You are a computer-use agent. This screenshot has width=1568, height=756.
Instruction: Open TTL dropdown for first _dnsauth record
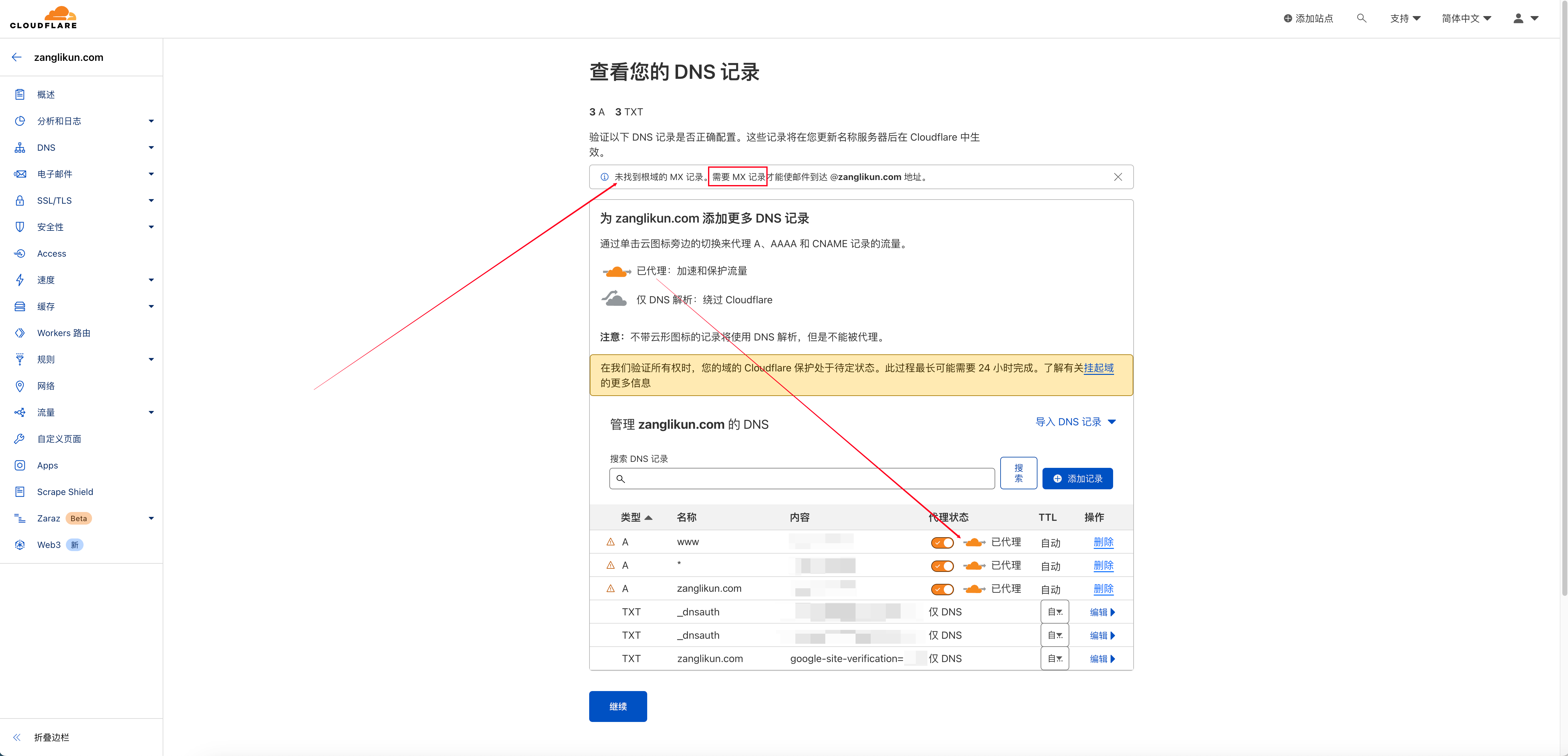(x=1054, y=612)
